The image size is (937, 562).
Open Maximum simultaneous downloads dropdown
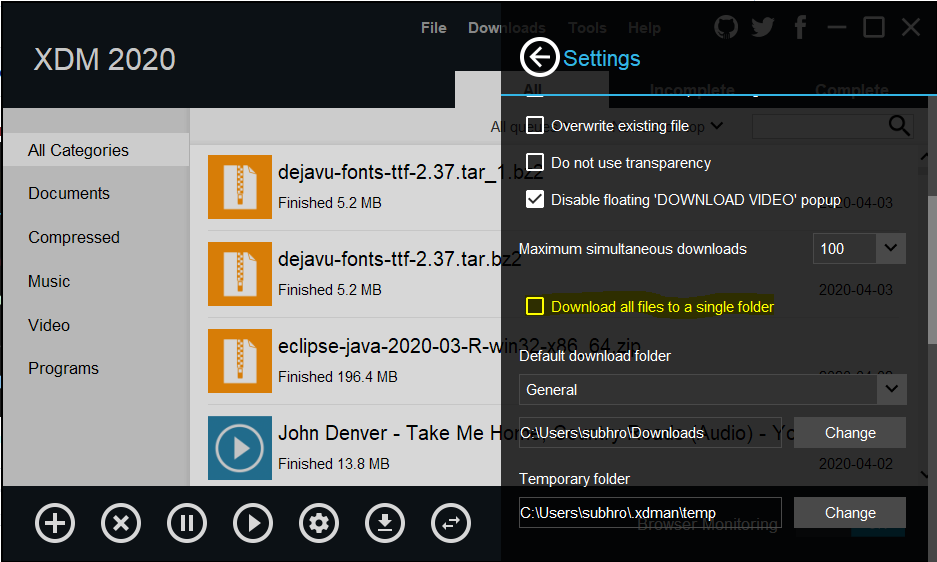pyautogui.click(x=890, y=248)
